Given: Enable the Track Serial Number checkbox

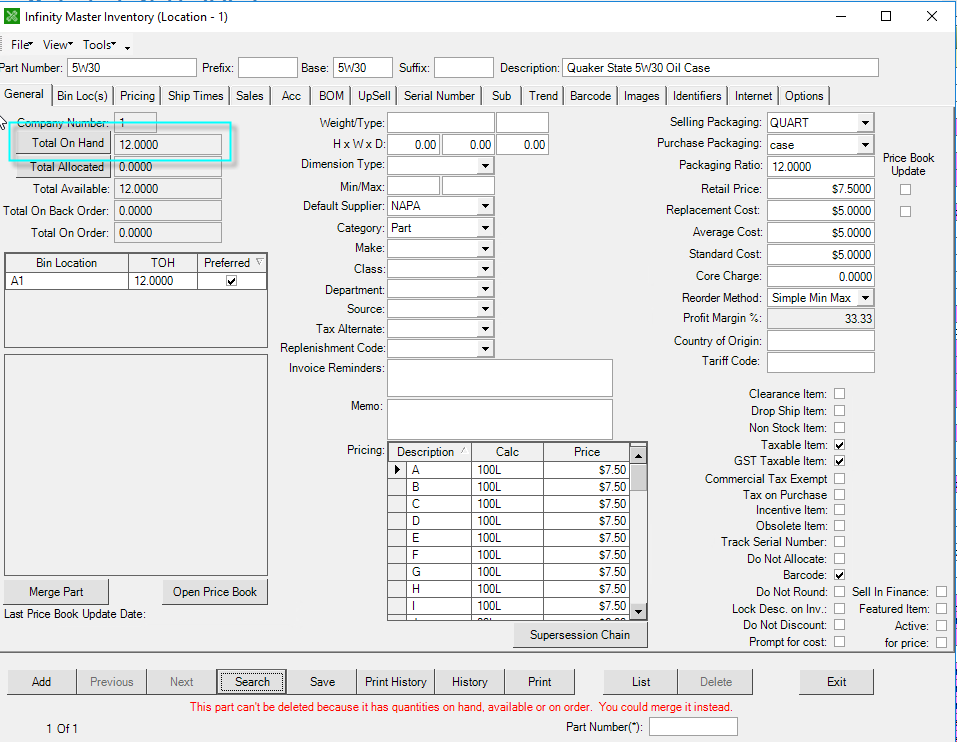Looking at the screenshot, I should coord(839,542).
